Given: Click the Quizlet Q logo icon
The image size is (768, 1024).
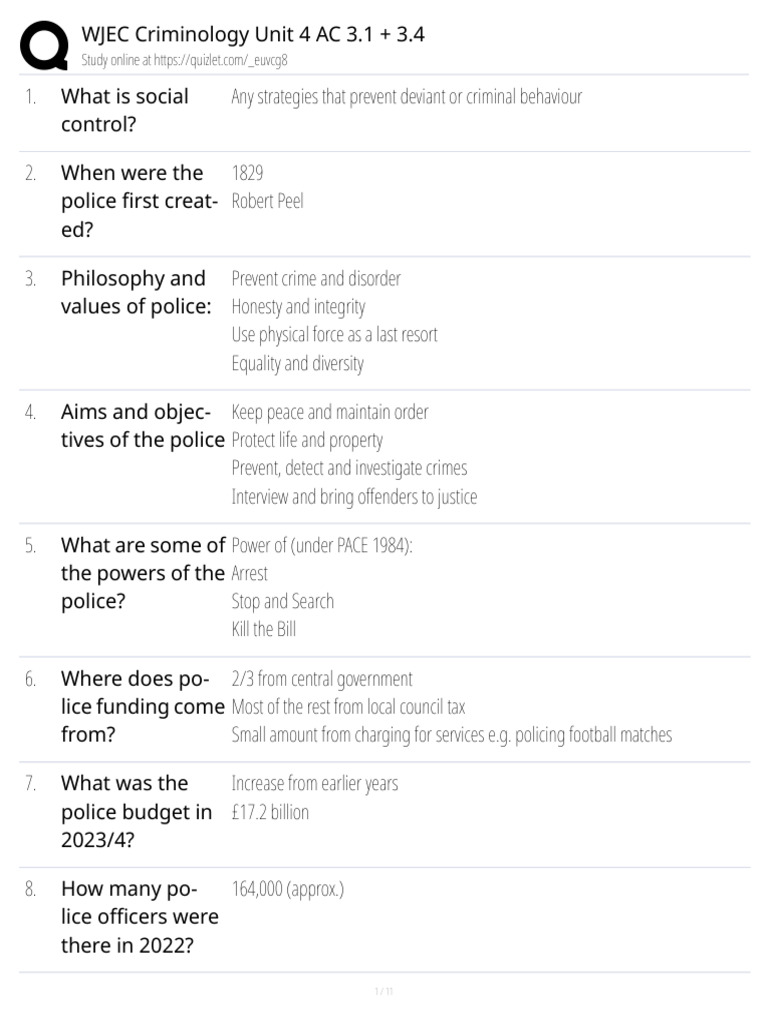Looking at the screenshot, I should click(x=44, y=45).
